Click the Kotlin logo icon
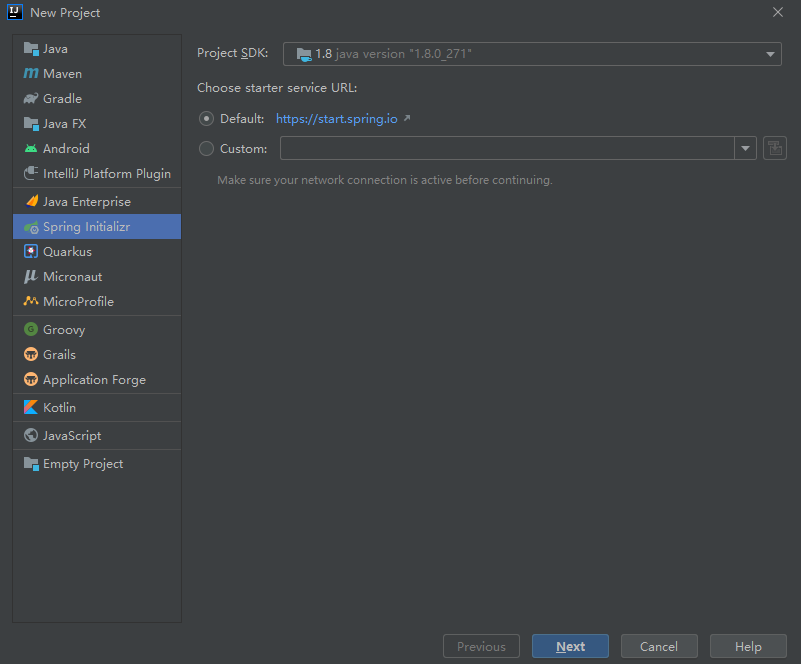The height and width of the screenshot is (664, 801). 31,408
